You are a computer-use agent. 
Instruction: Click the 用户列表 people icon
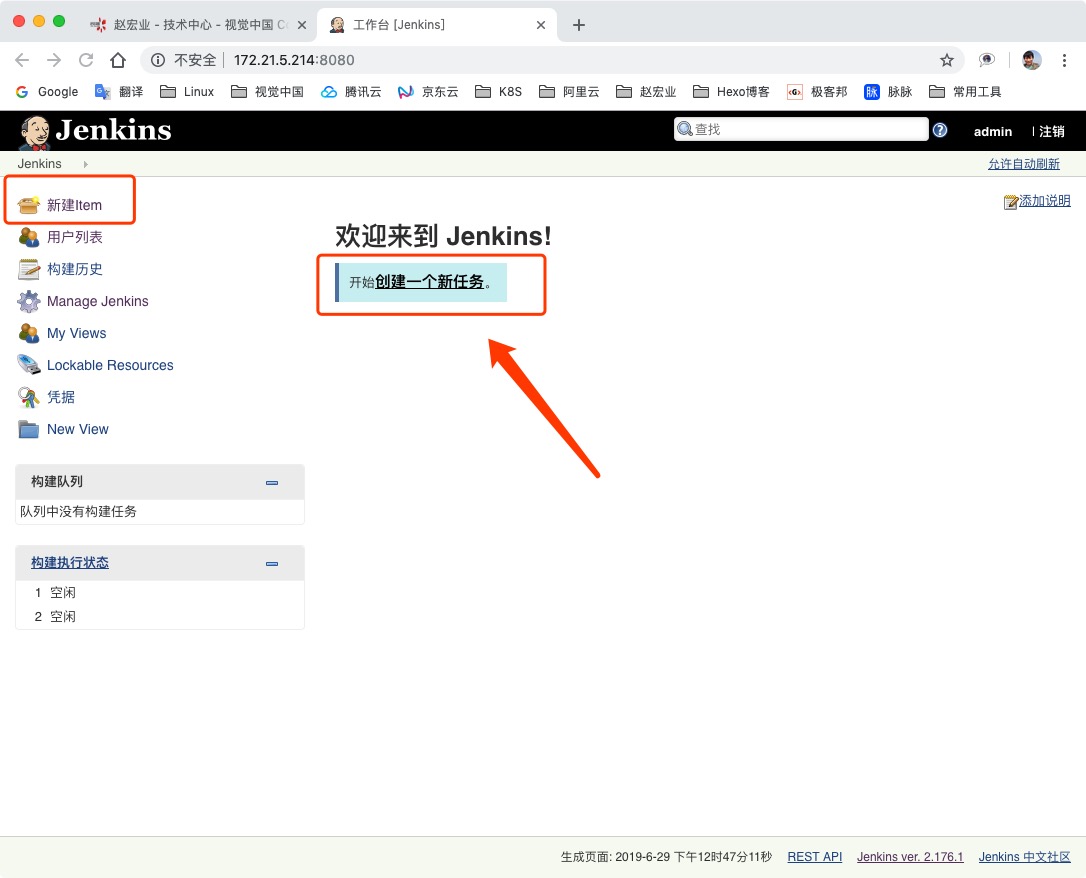pyautogui.click(x=28, y=237)
